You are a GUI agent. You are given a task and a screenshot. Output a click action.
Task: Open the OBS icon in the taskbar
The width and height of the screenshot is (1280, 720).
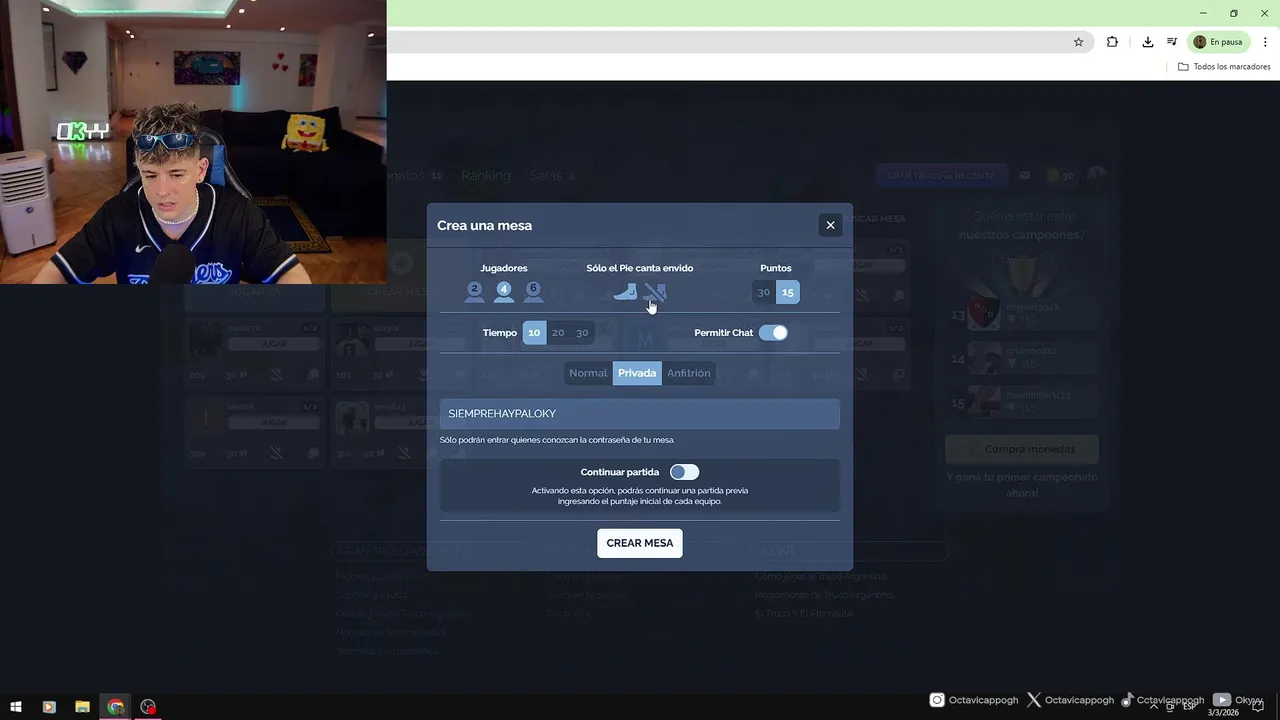point(149,707)
